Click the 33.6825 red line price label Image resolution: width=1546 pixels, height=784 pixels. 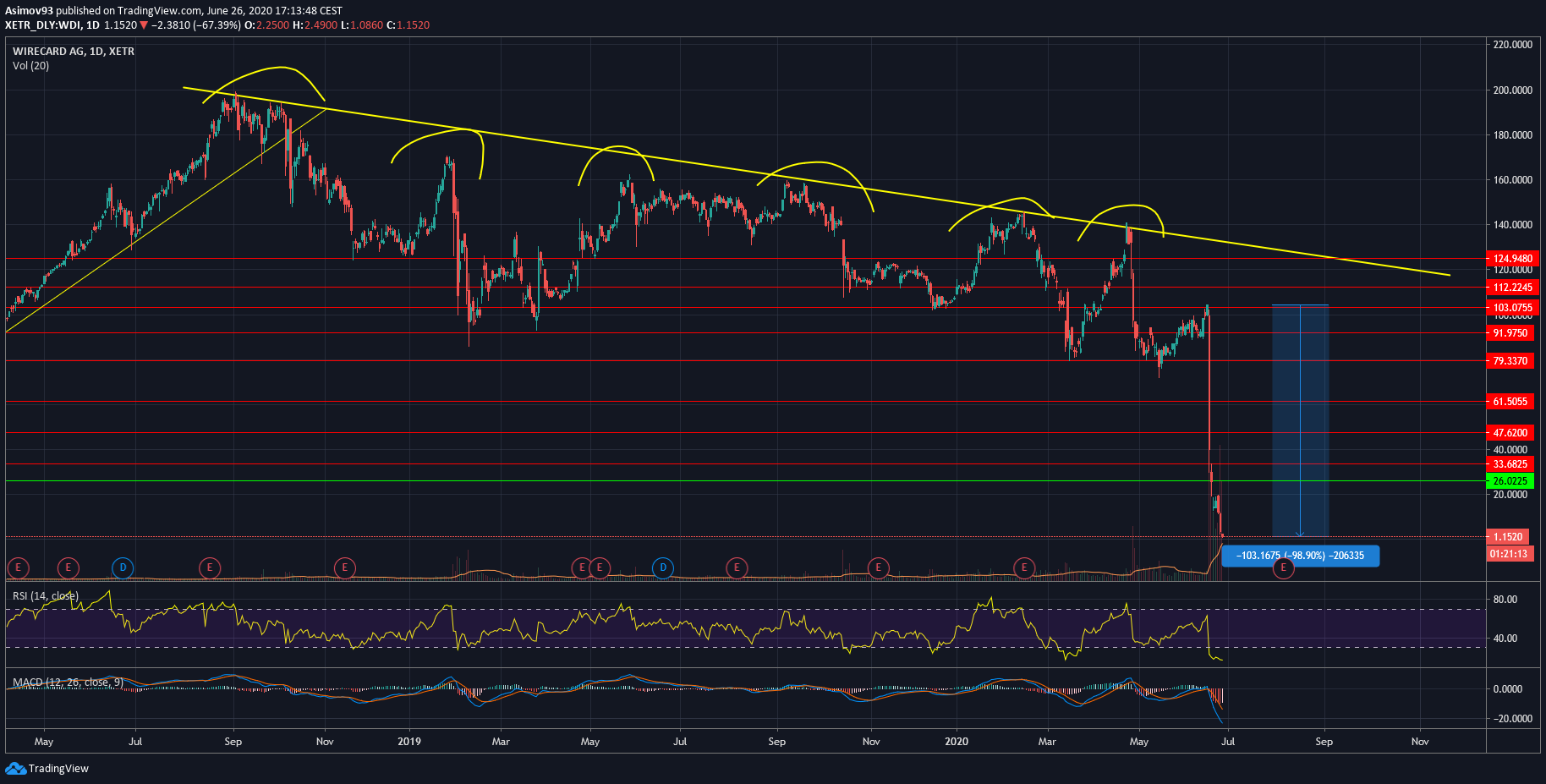1510,463
